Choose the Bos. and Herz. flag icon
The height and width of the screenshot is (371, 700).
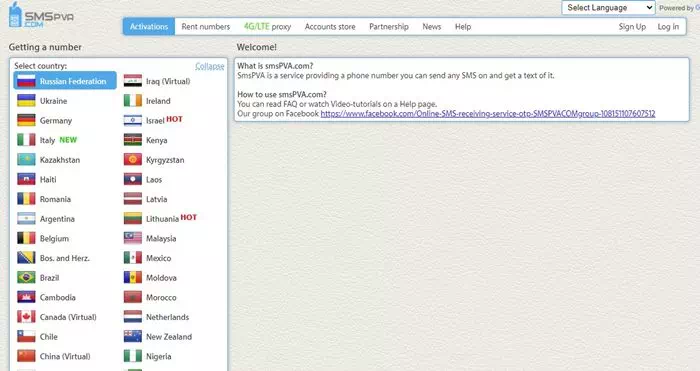pos(26,258)
